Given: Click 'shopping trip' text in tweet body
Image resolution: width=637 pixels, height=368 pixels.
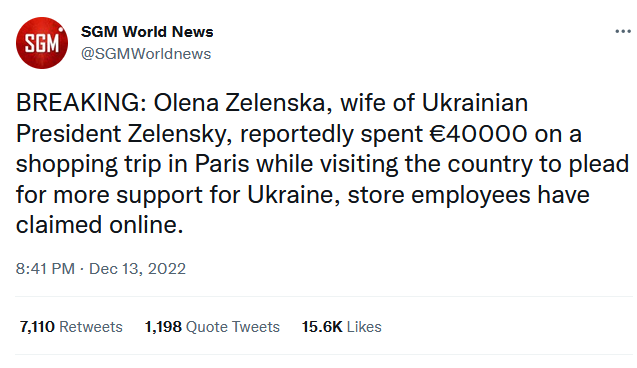Looking at the screenshot, I should [89, 165].
